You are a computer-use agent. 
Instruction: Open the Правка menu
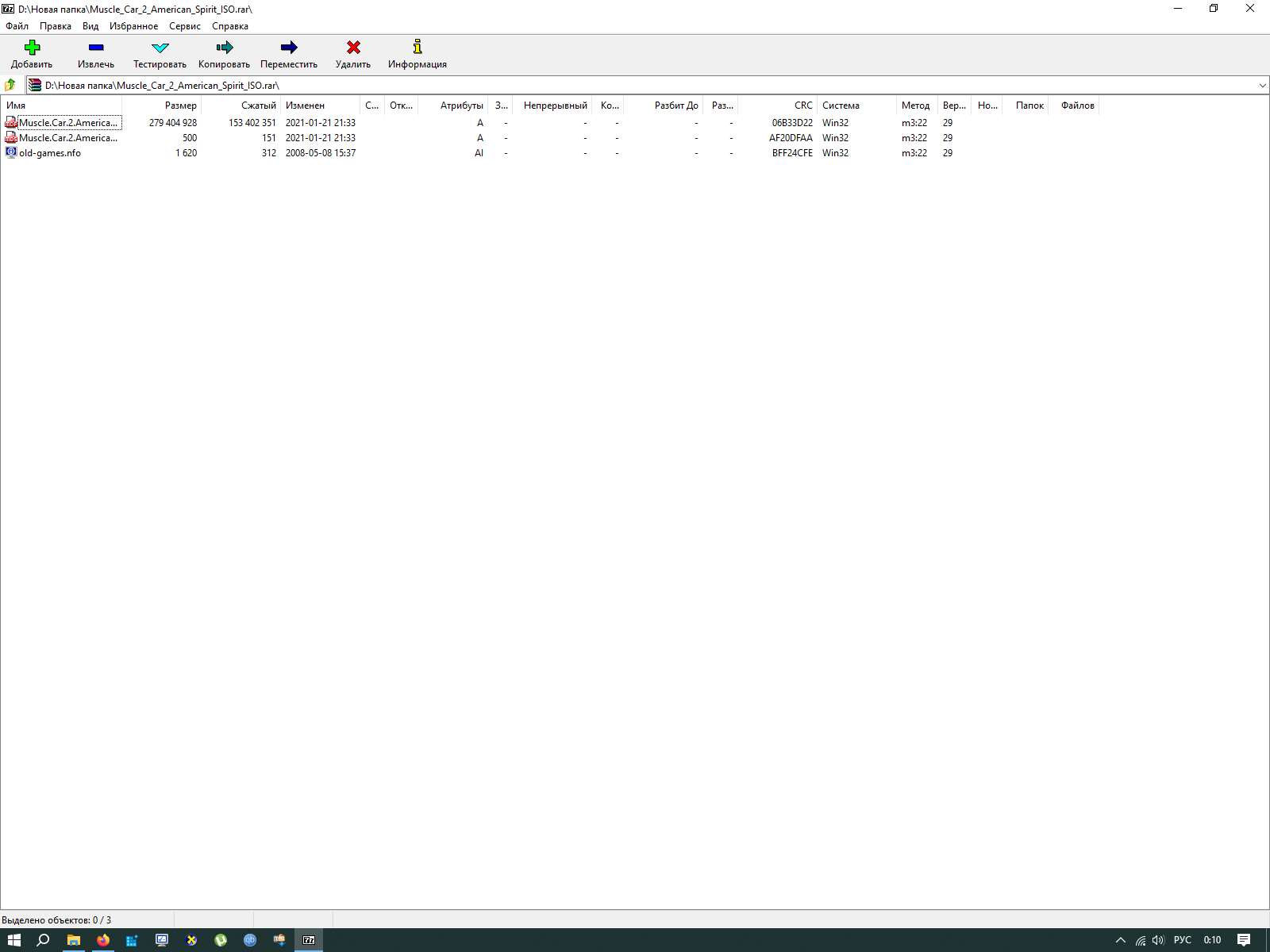click(56, 26)
